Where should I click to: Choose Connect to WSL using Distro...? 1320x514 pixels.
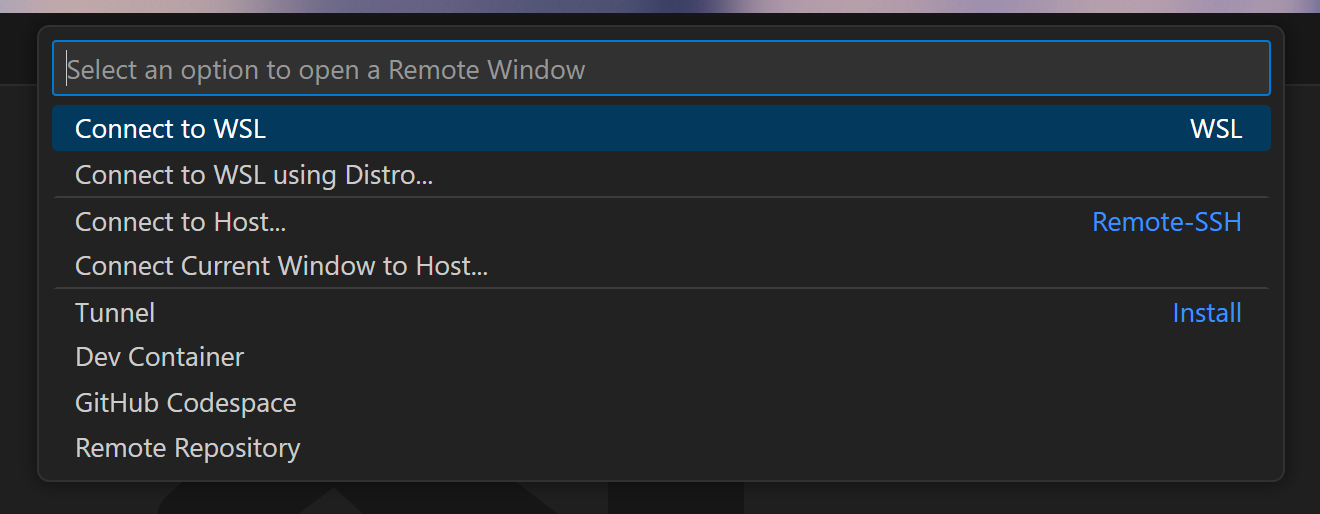[x=254, y=175]
